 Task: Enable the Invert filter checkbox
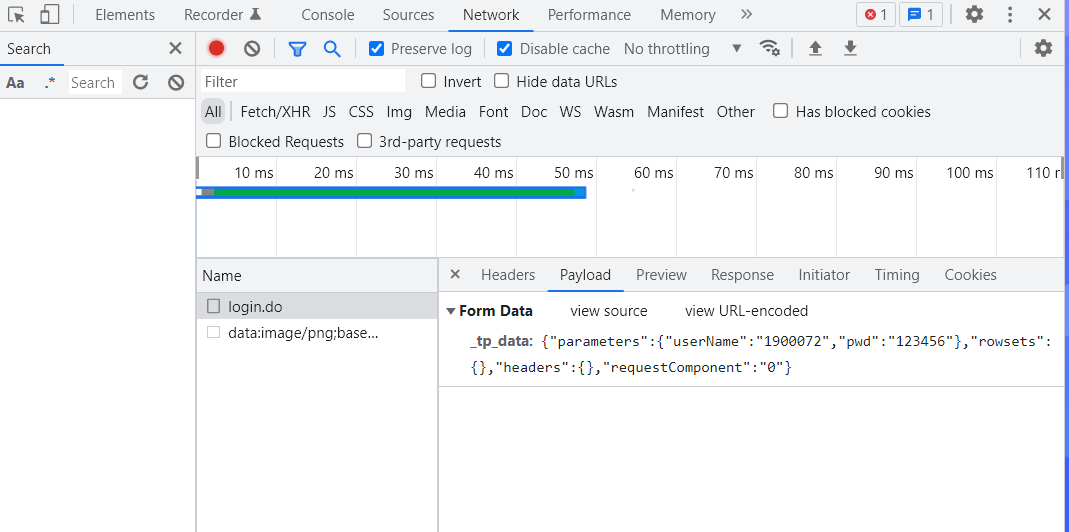428,81
